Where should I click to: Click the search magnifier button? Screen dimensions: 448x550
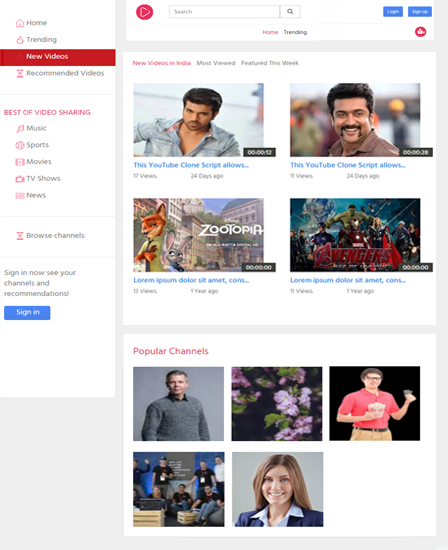point(290,12)
